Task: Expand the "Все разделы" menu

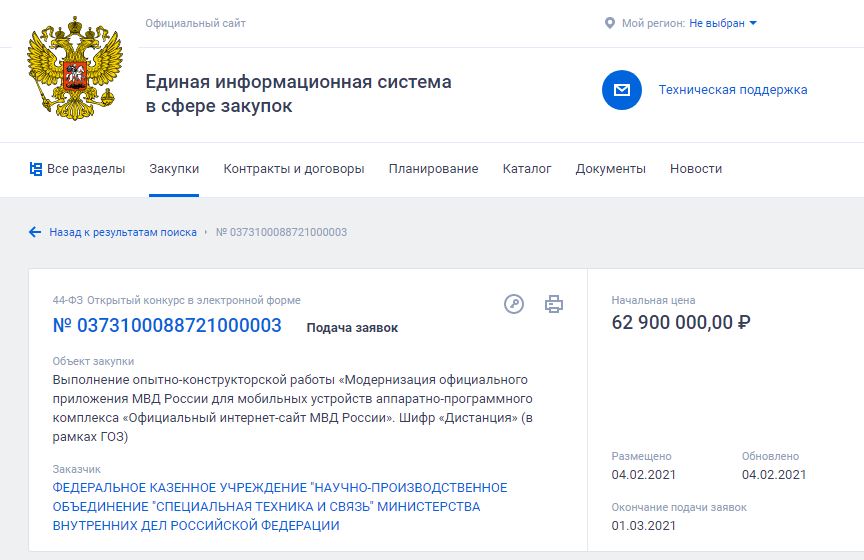Action: point(85,168)
